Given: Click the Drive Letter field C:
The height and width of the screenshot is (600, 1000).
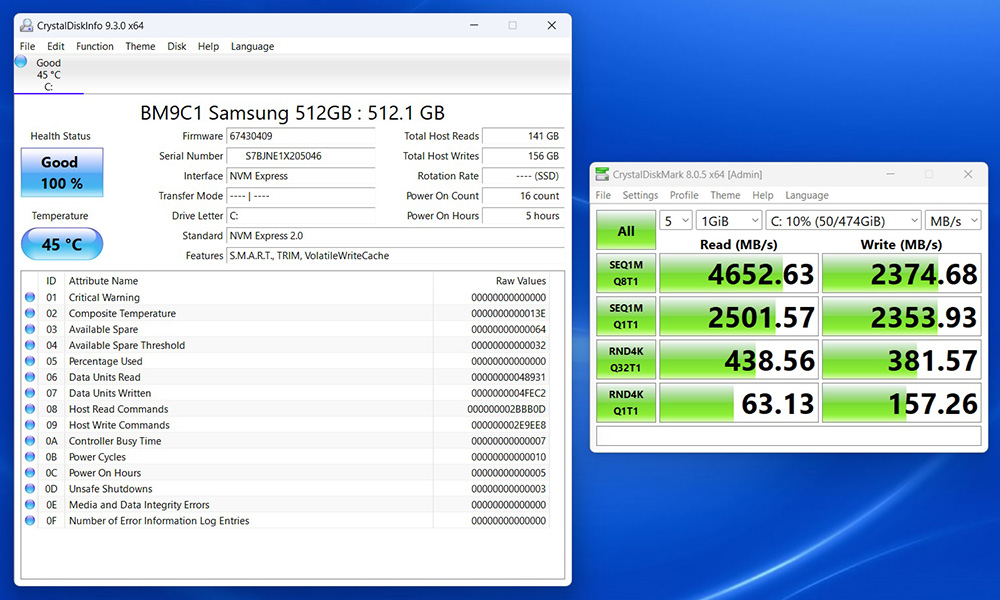Looking at the screenshot, I should click(300, 216).
